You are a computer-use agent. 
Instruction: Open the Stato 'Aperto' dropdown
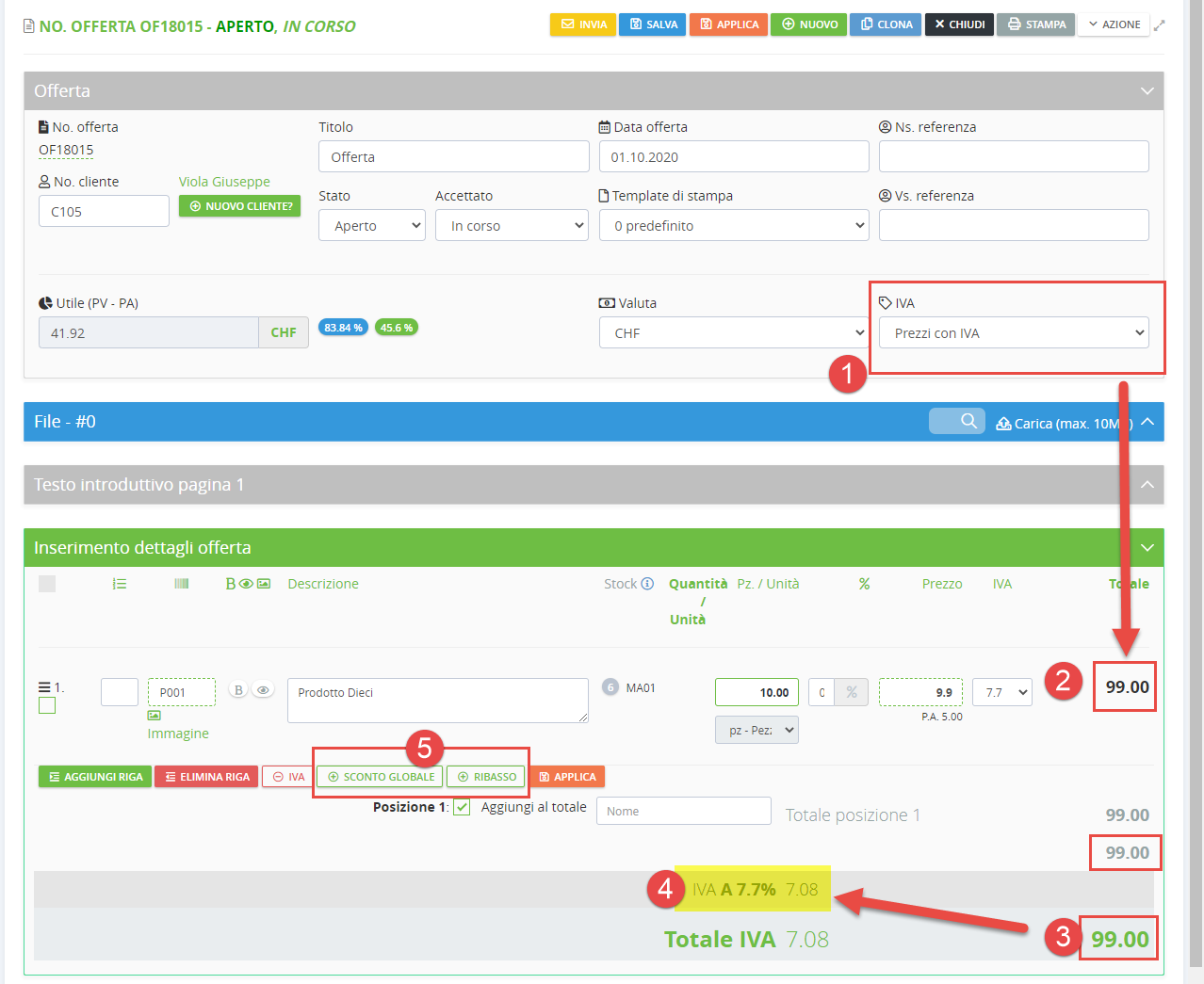coord(372,226)
